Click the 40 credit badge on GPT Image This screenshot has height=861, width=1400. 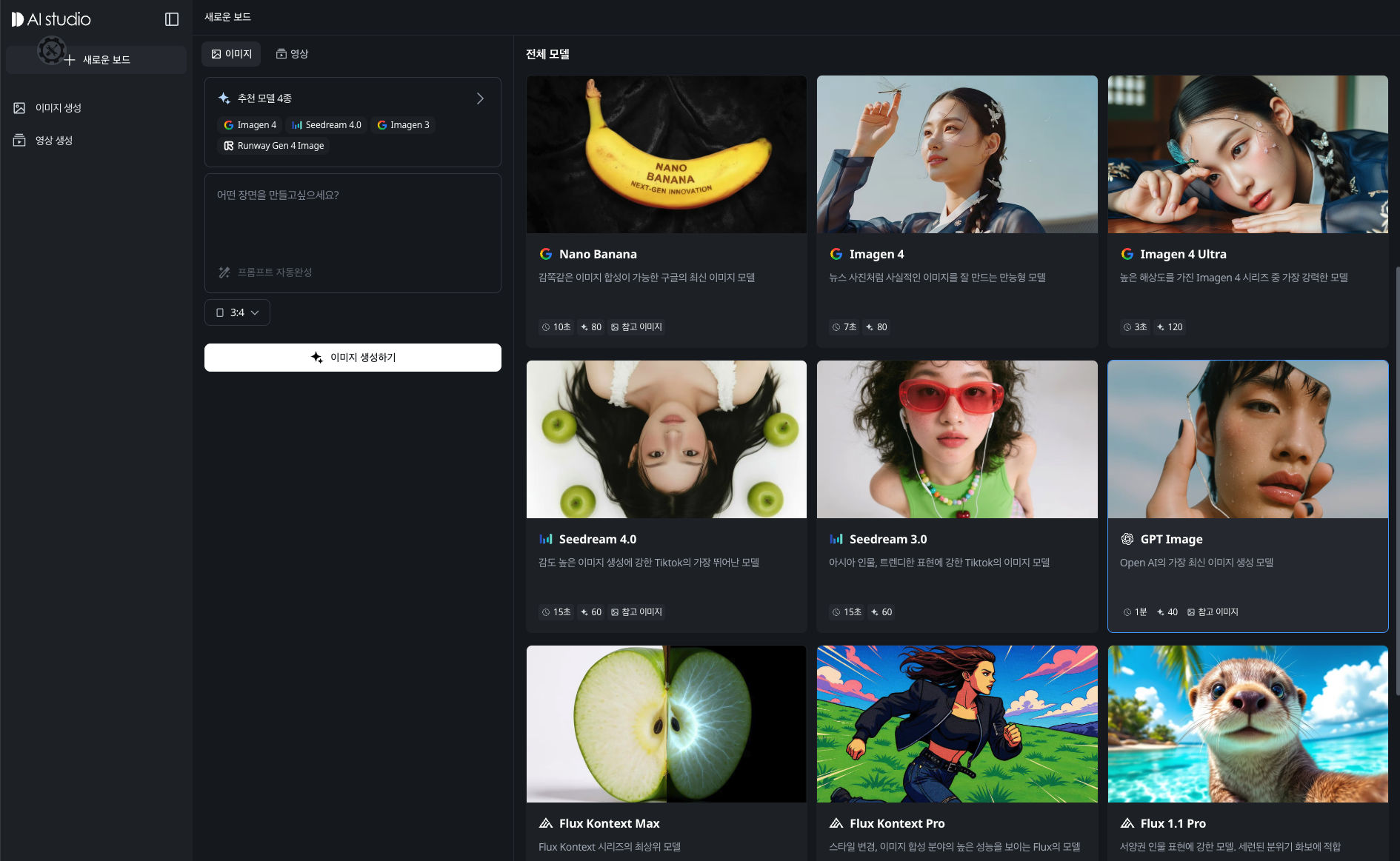pos(1167,612)
